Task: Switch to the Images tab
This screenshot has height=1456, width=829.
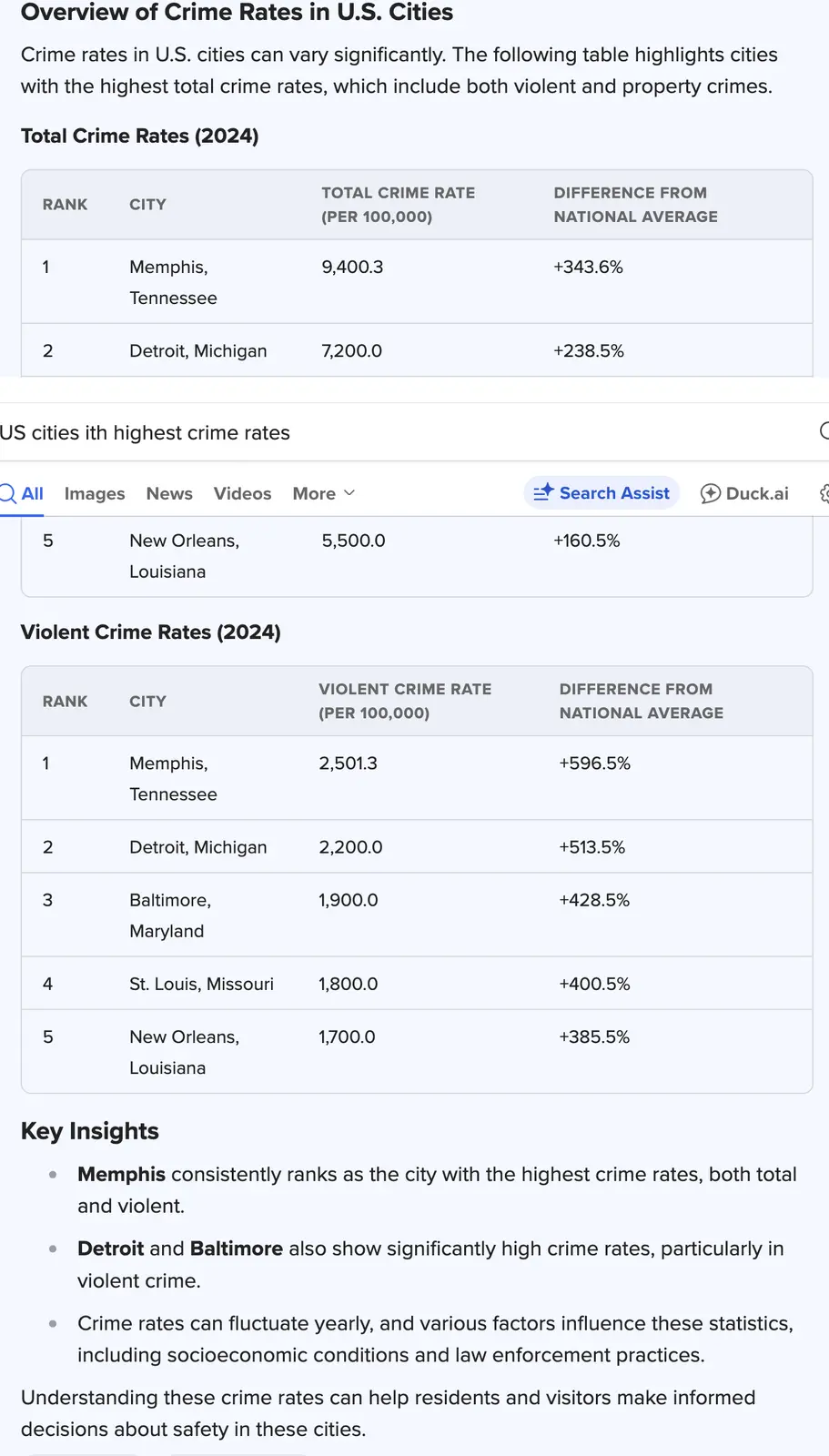Action: (95, 493)
